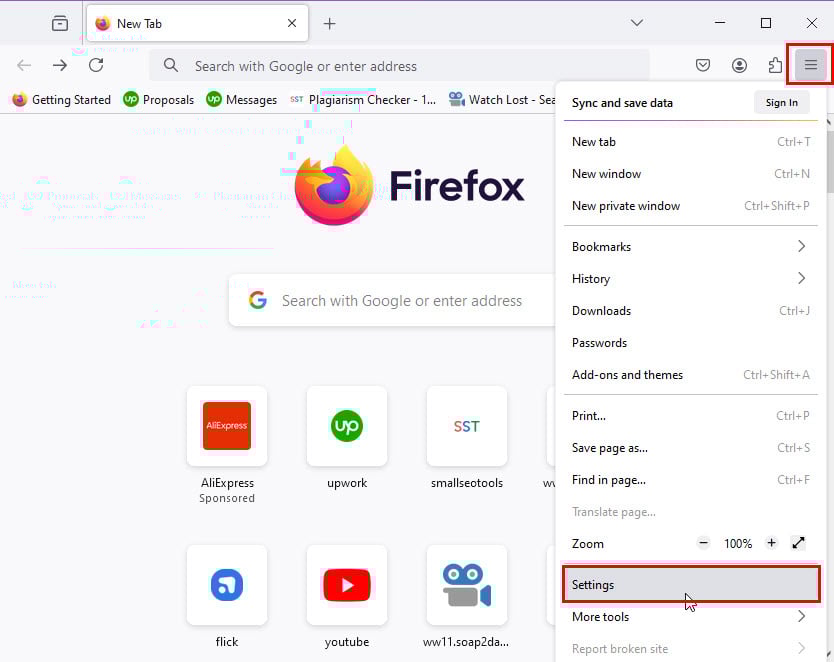Reload the current page

pos(96,66)
